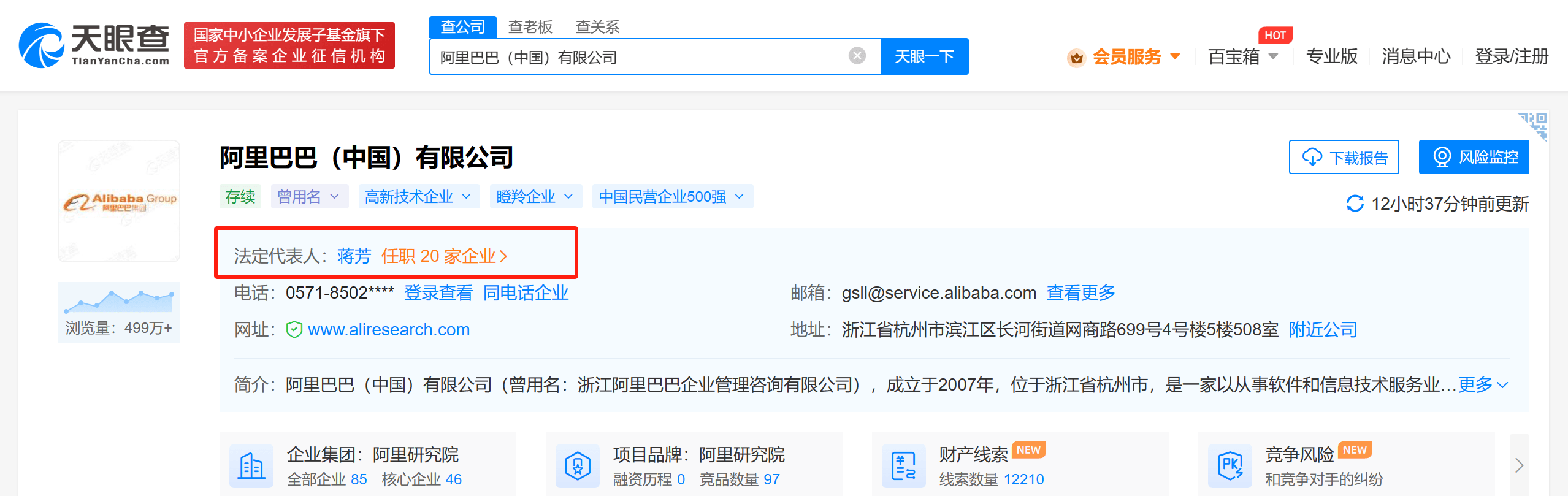
Task: Expand the 高新技术企业 tag dropdown
Action: click(419, 196)
